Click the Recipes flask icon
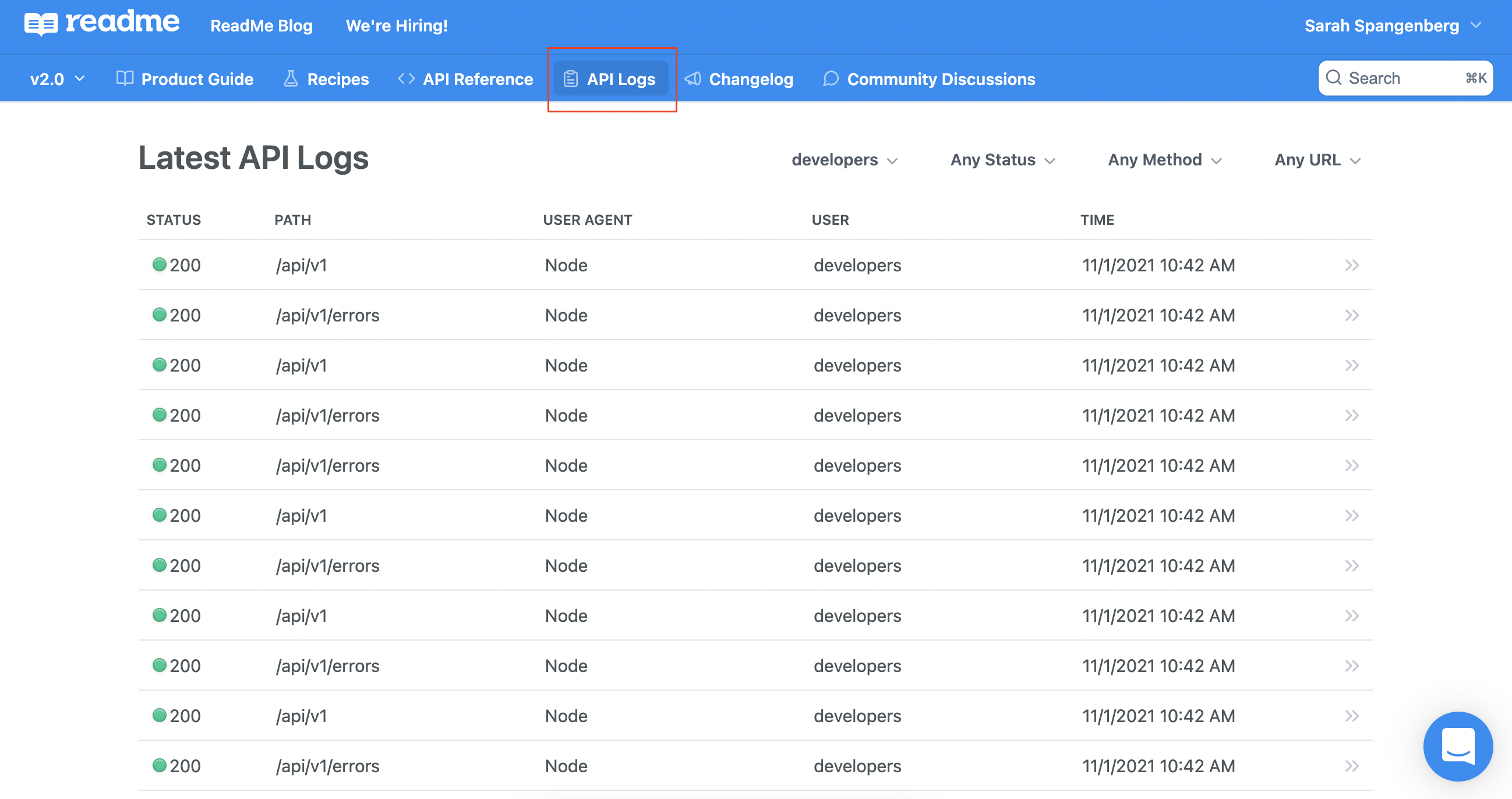The width and height of the screenshot is (1512, 799). coord(291,79)
